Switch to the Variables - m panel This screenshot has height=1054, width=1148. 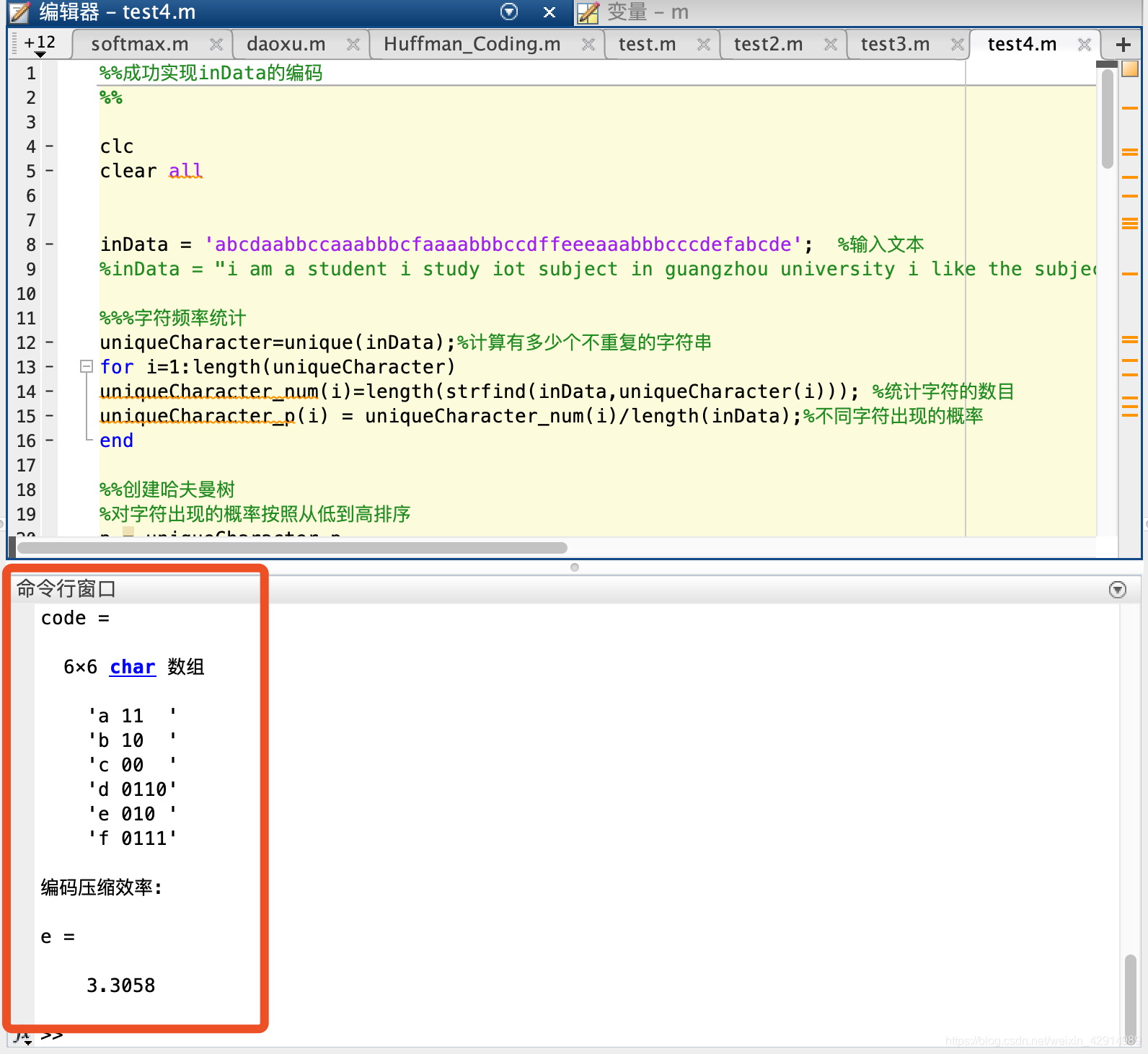pos(647,12)
